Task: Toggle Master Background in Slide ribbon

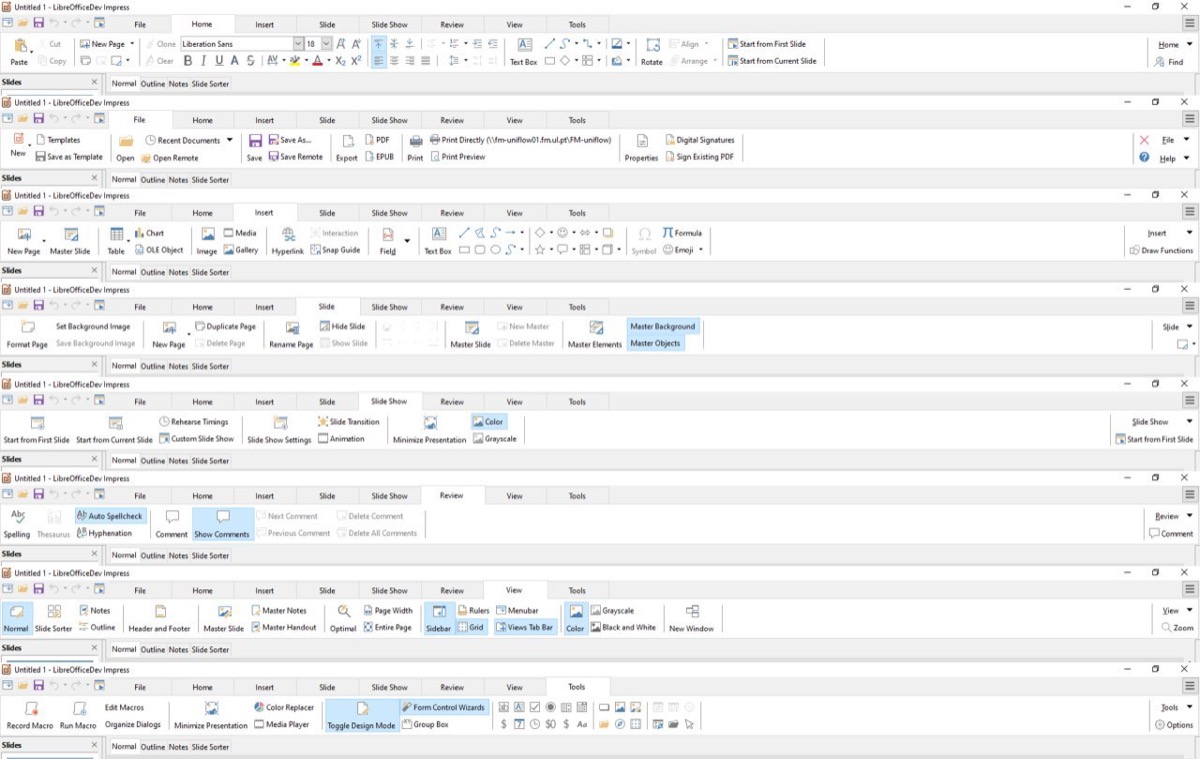Action: click(x=663, y=326)
